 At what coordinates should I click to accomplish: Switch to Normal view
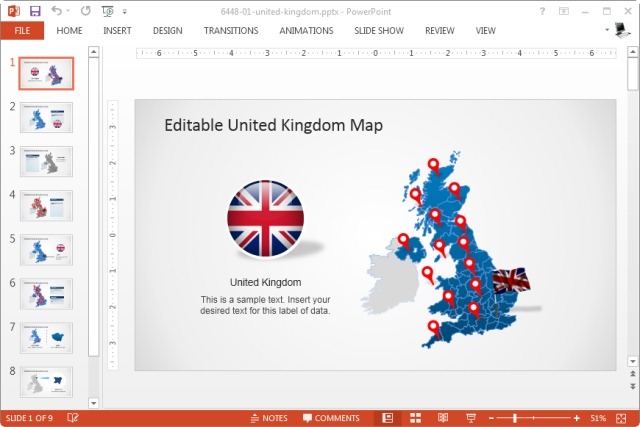pos(387,418)
